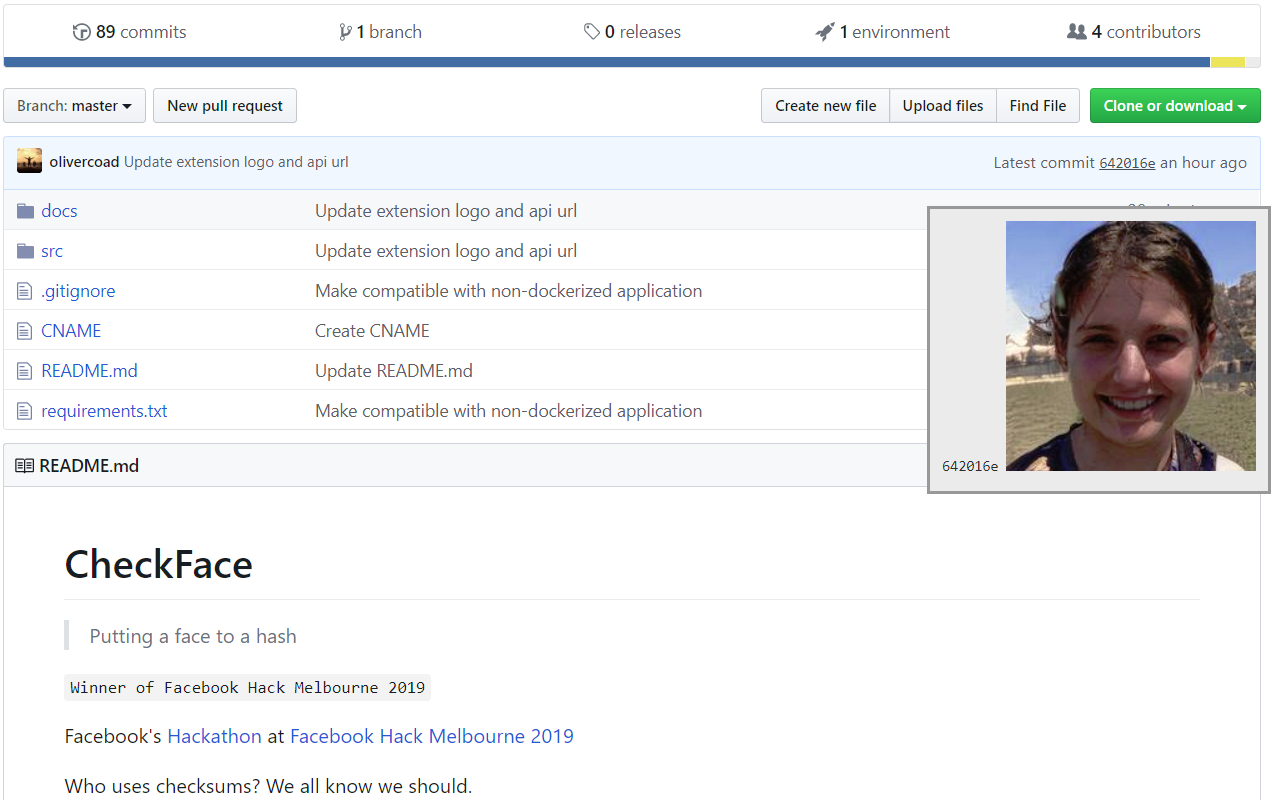Click the Find File button
The height and width of the screenshot is (800, 1280).
[1038, 106]
